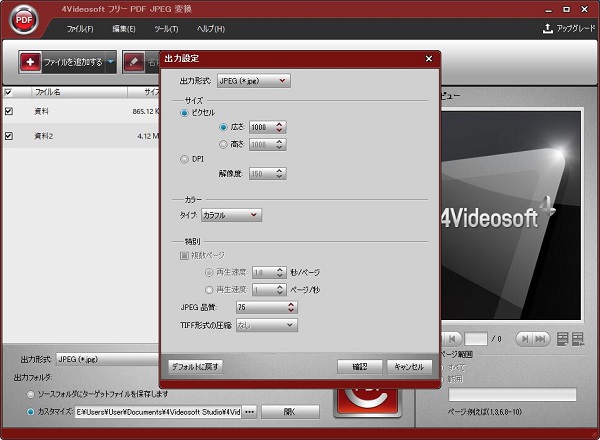Select the 高さ (height) radio option

pos(223,144)
